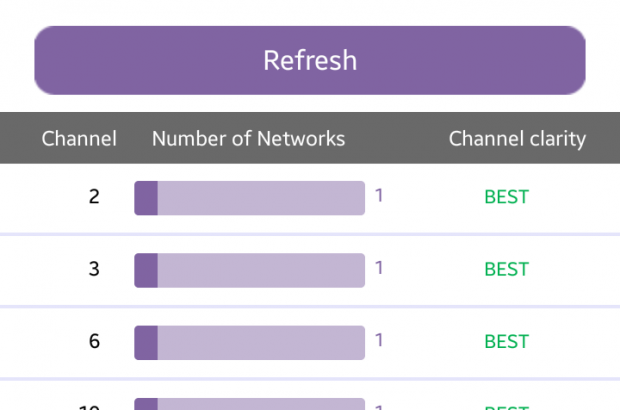620x410 pixels.
Task: Click the network count bar for channel 6
Action: pyautogui.click(x=249, y=342)
